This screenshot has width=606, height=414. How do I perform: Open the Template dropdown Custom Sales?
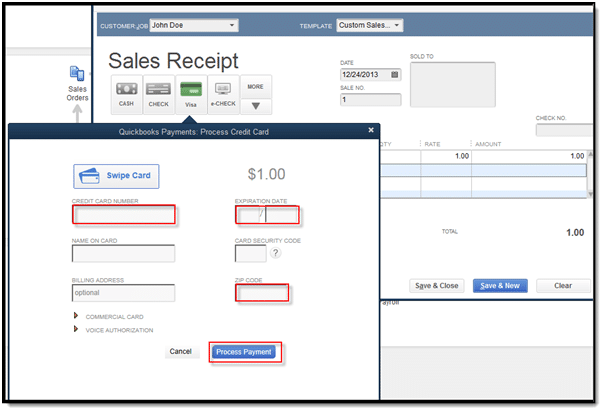369,25
